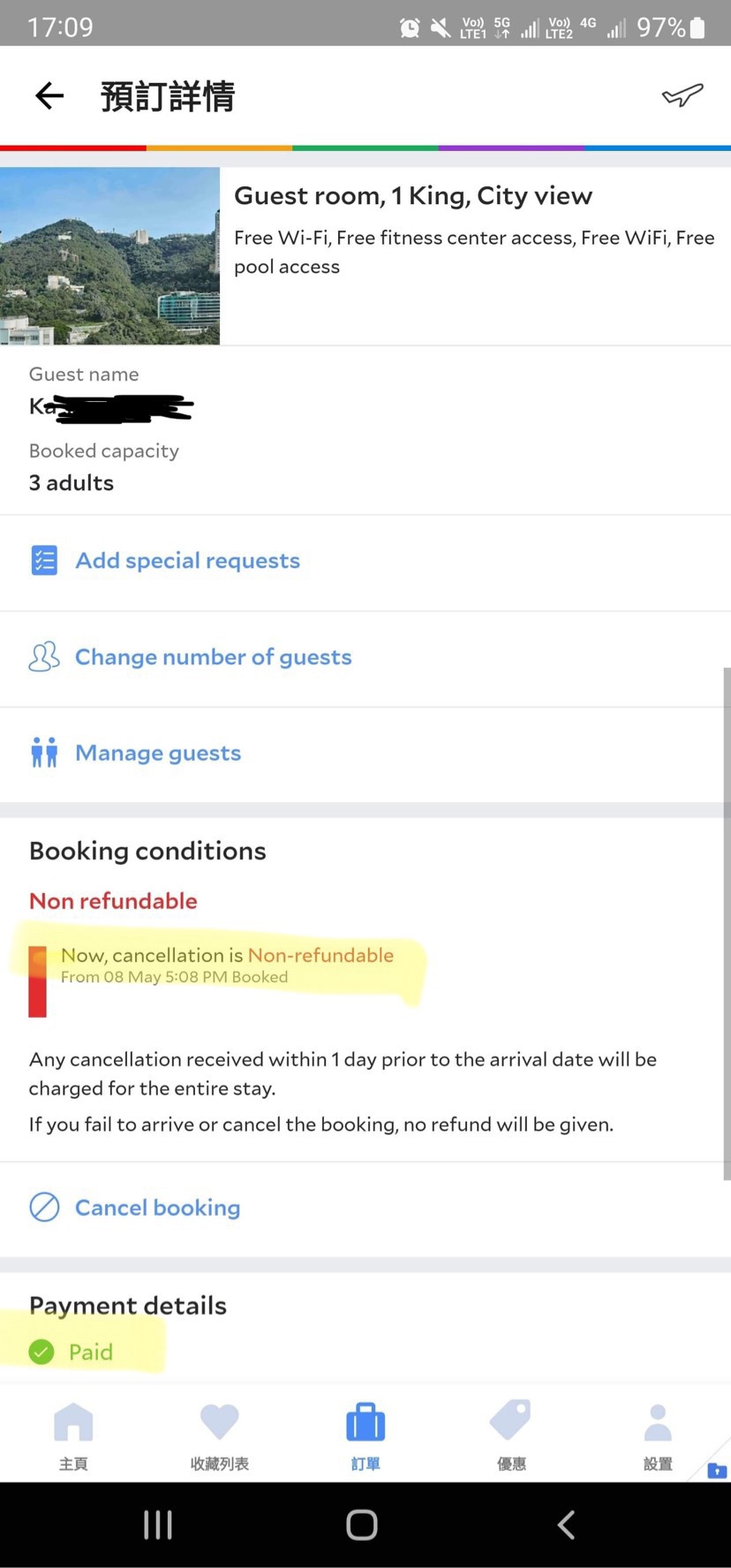Tap the room city view photo
This screenshot has height=1568, width=731.
pos(109,256)
